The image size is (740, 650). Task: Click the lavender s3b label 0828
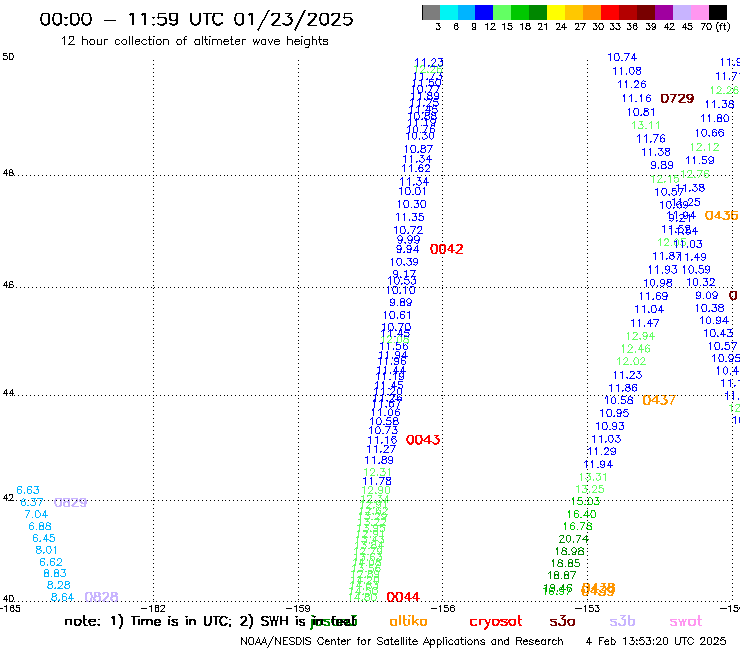[x=101, y=597]
